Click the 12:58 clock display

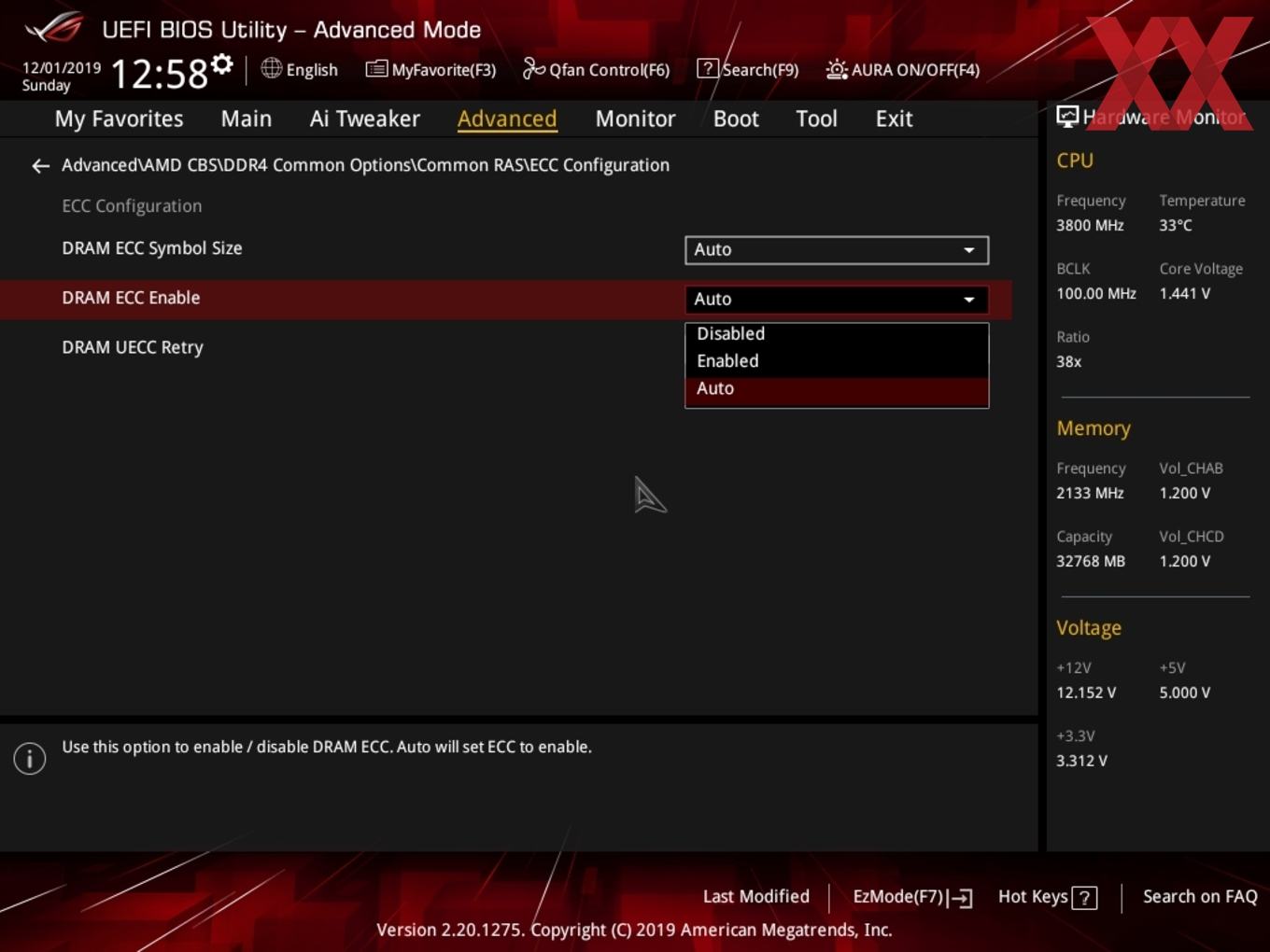[x=159, y=74]
